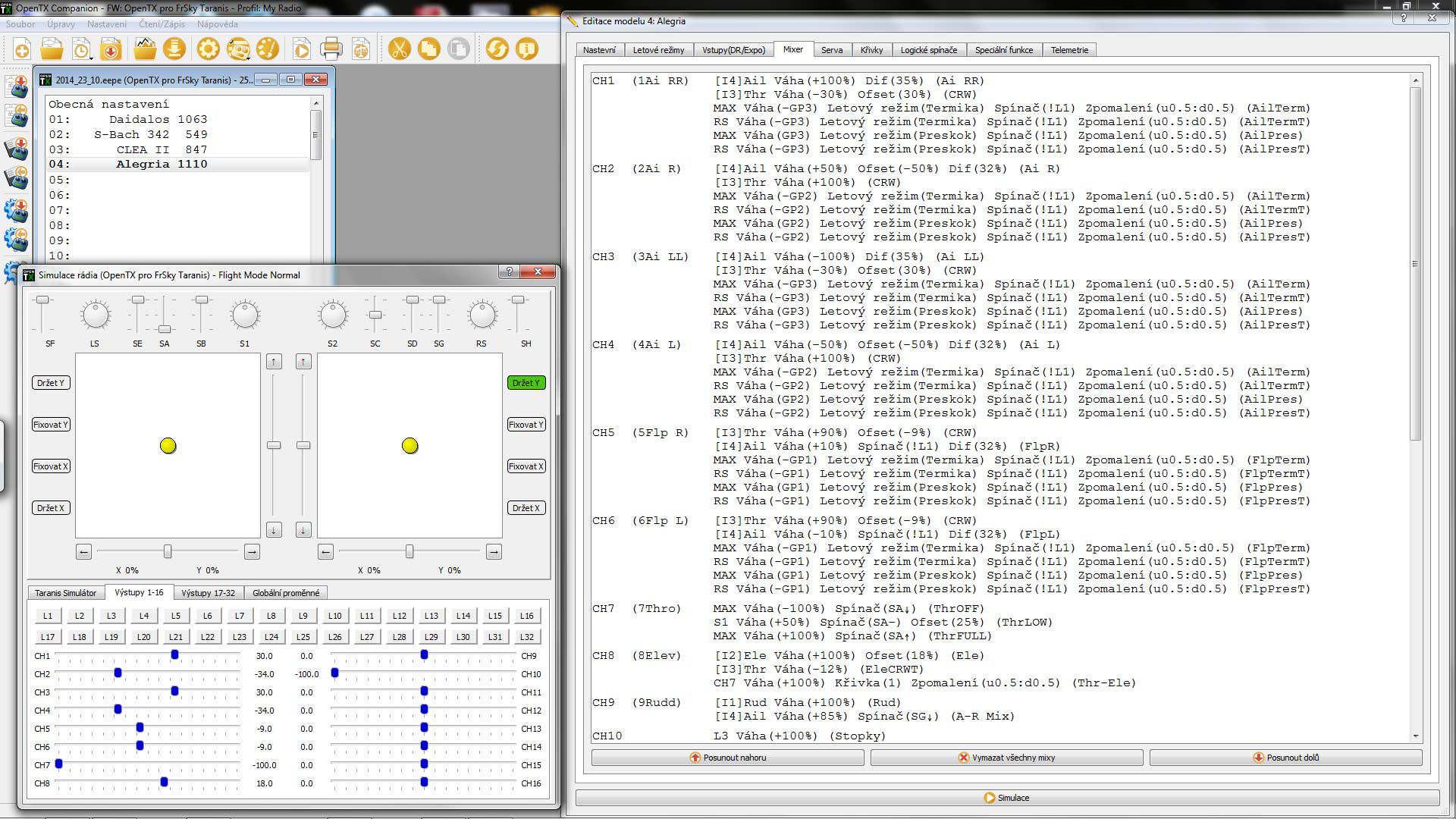Click the right stick horizontal trim right button
Image resolution: width=1456 pixels, height=819 pixels.
coord(494,552)
